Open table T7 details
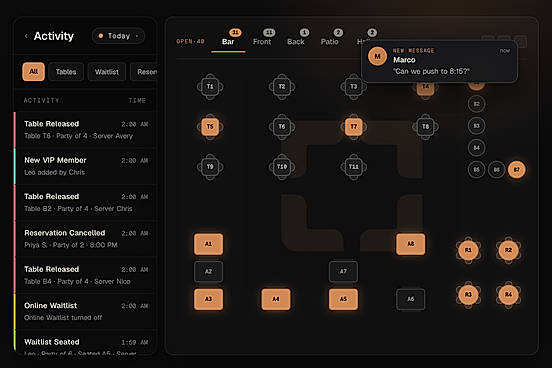 [x=353, y=126]
